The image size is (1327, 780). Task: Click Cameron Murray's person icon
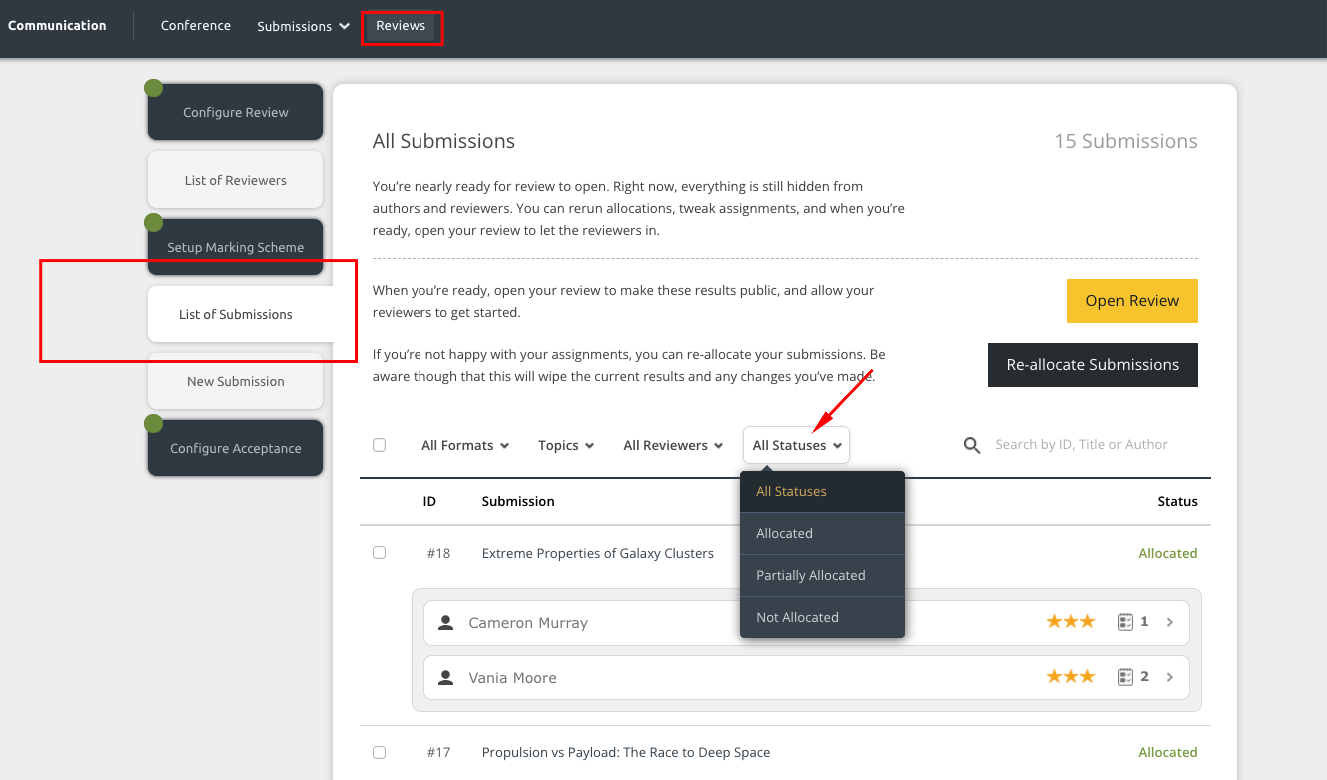pyautogui.click(x=446, y=623)
